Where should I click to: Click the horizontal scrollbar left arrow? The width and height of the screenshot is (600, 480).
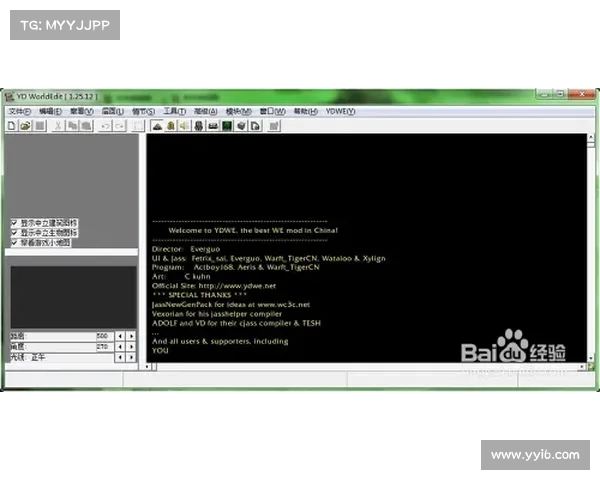[x=148, y=367]
